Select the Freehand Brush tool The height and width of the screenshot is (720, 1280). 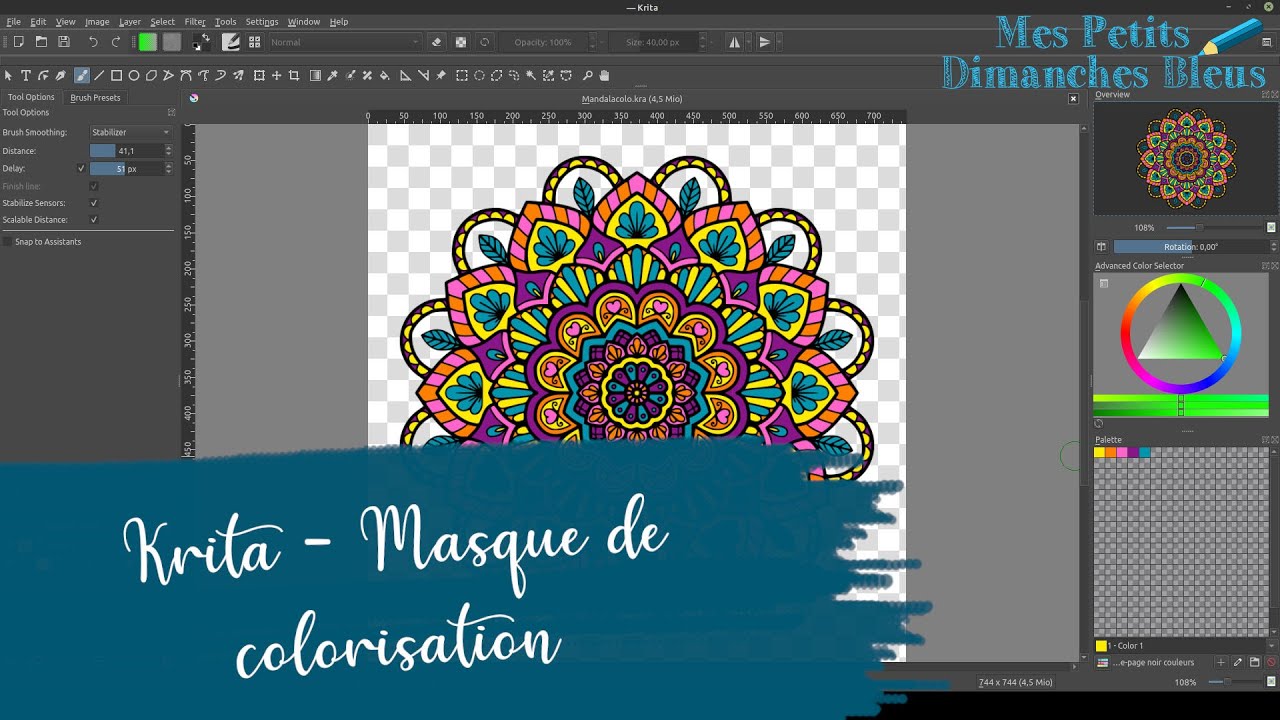(82, 75)
